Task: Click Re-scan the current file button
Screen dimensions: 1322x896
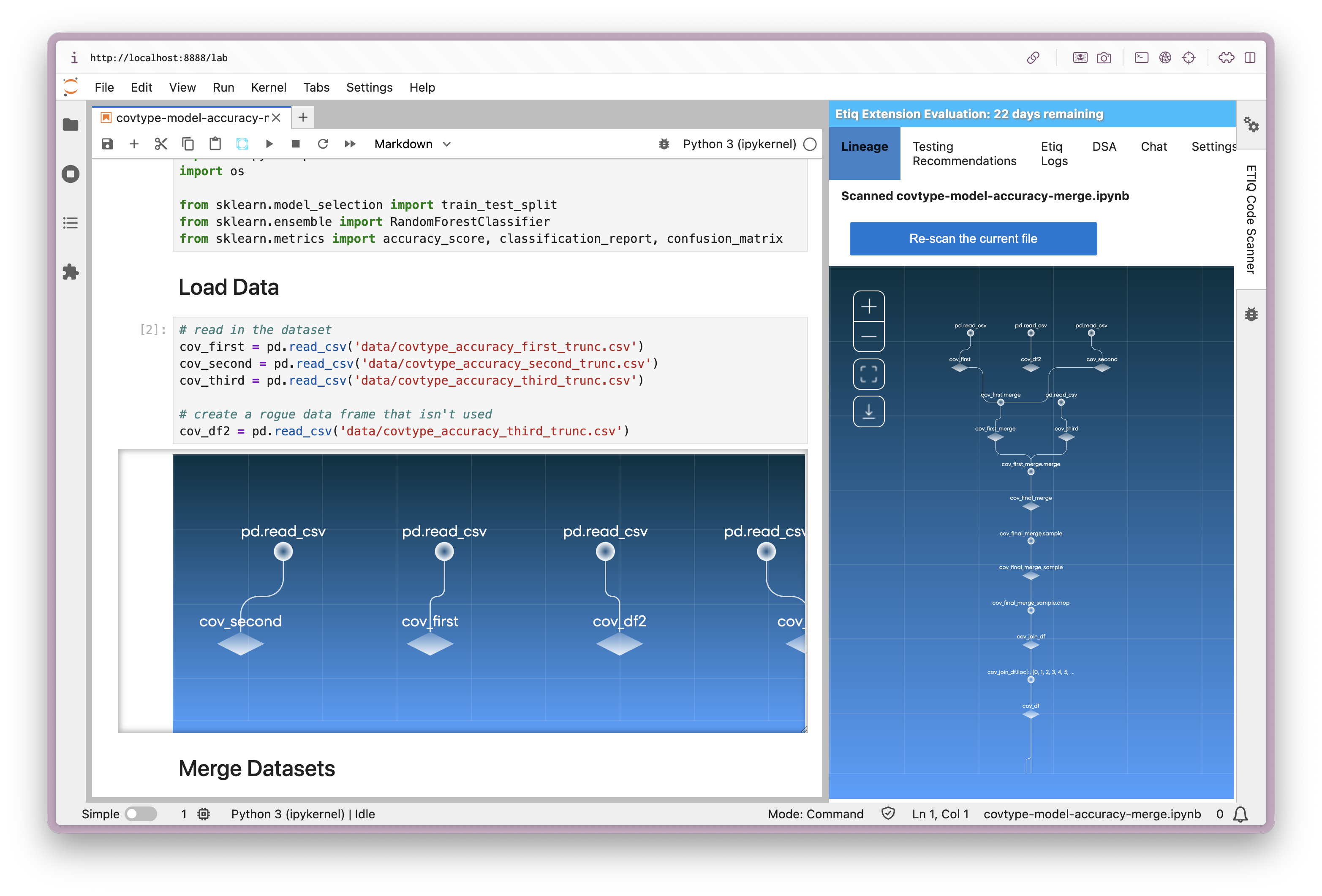Action: tap(973, 238)
